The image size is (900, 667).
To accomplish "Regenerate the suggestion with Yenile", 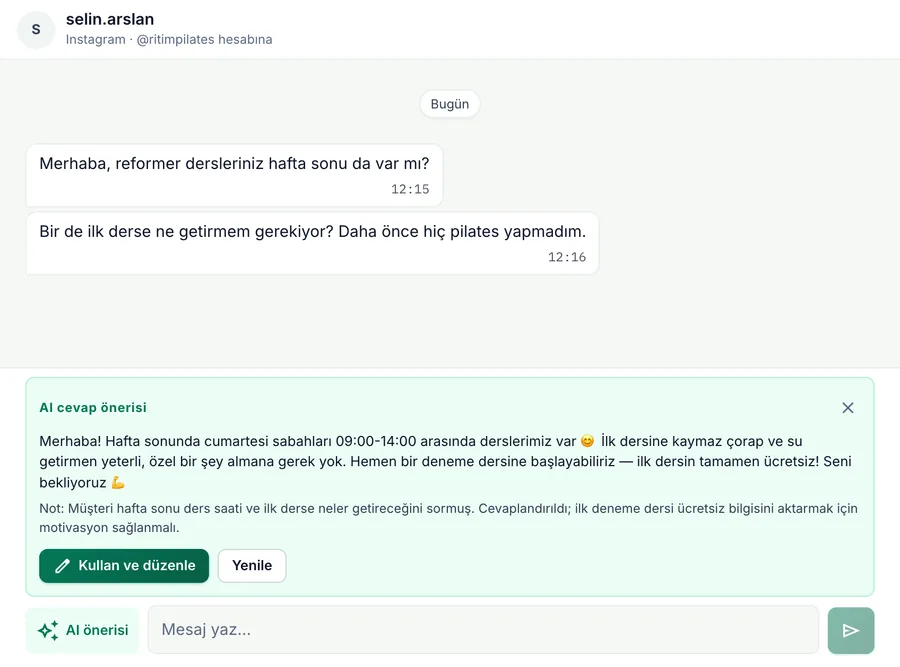I will coord(252,566).
